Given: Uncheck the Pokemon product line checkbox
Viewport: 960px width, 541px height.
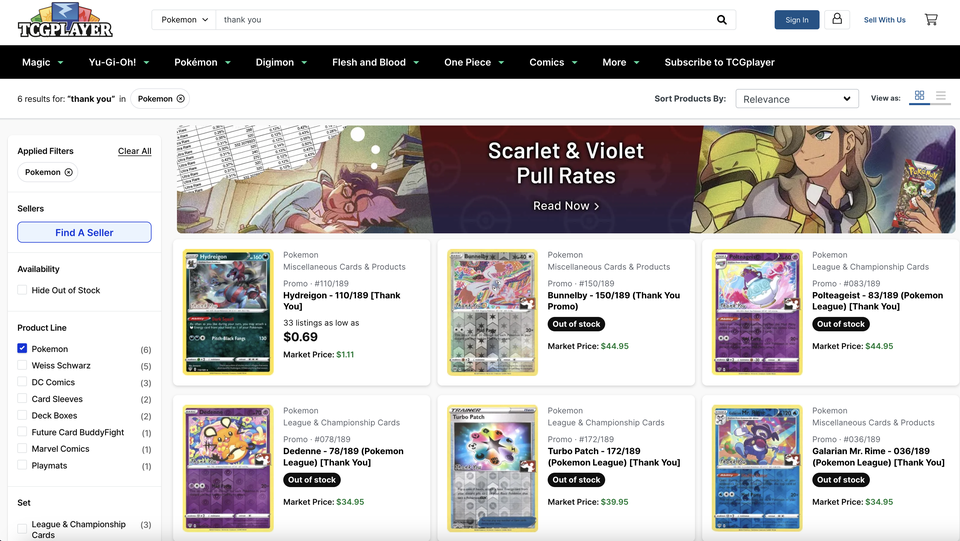Looking at the screenshot, I should (22, 348).
